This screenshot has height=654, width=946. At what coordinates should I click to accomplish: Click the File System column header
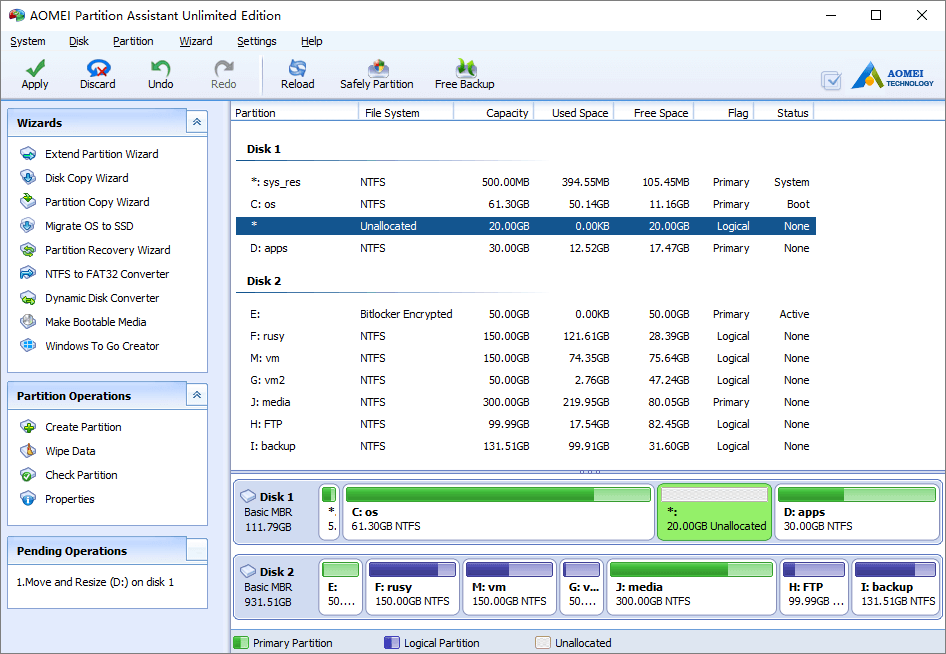pos(406,113)
